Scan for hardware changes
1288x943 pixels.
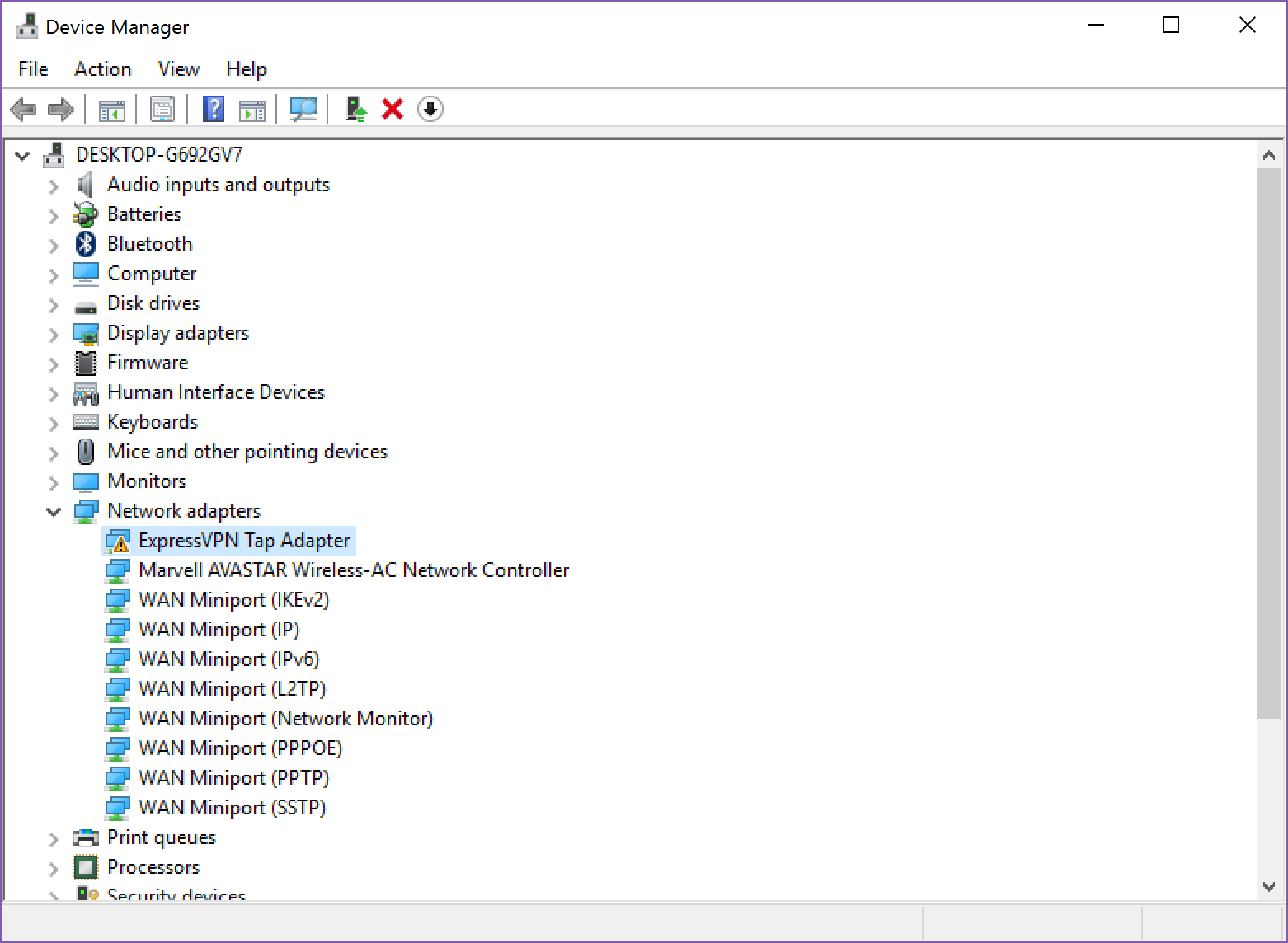coord(303,108)
